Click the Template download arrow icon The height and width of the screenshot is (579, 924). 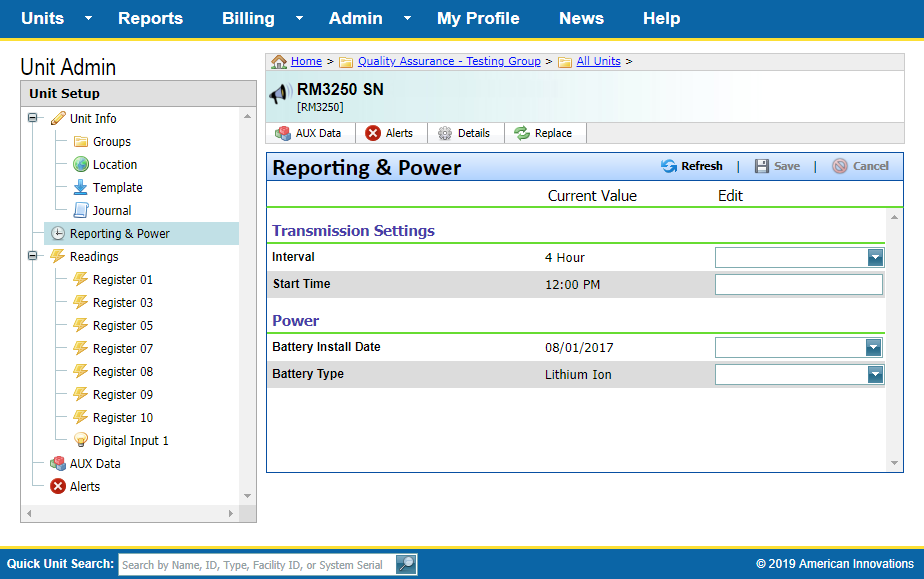point(81,187)
